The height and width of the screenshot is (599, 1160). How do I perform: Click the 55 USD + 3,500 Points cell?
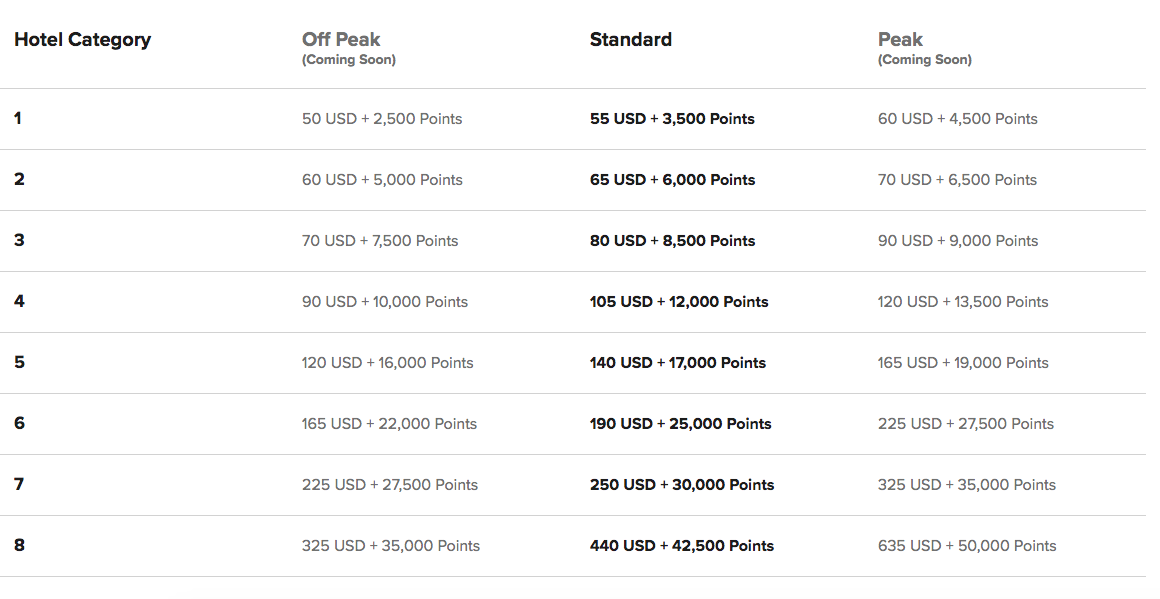click(x=672, y=119)
